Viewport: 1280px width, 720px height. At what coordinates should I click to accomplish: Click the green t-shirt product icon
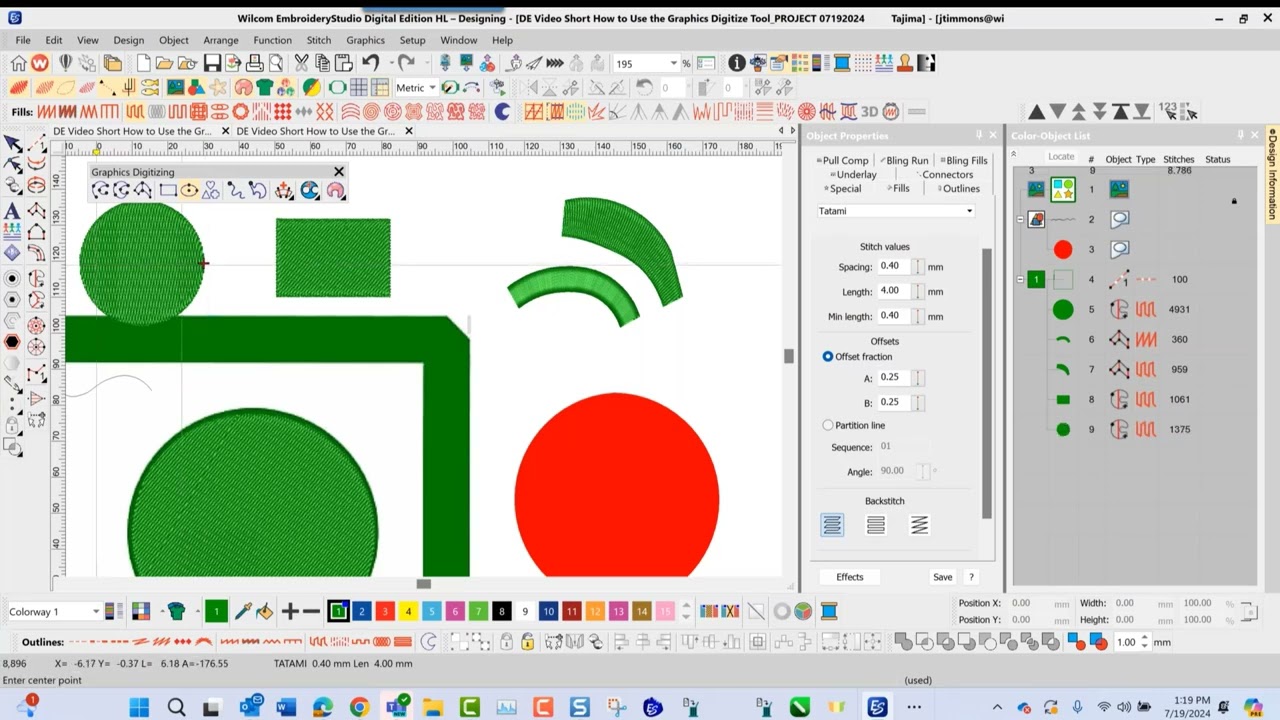click(264, 88)
